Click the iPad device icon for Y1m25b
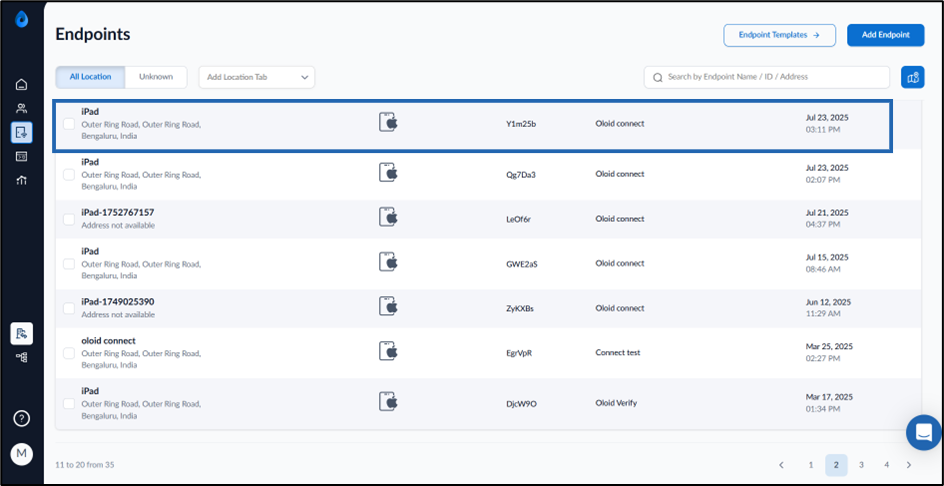The height and width of the screenshot is (486, 944). point(388,122)
